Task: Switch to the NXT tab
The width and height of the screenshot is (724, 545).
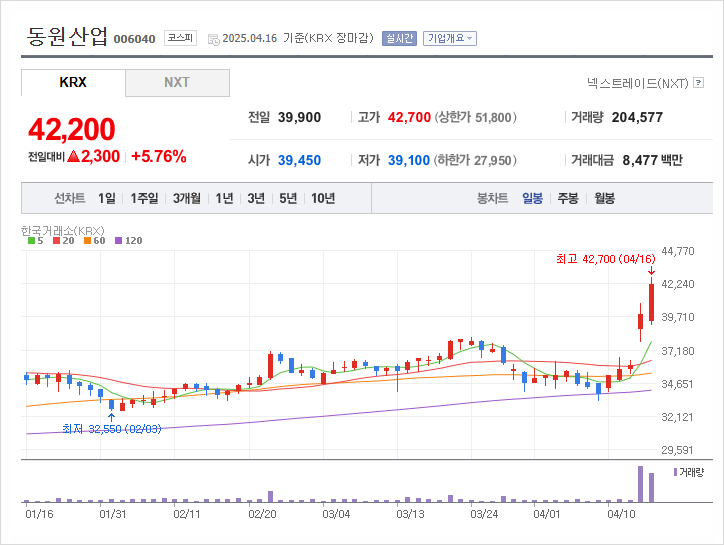Action: coord(177,83)
